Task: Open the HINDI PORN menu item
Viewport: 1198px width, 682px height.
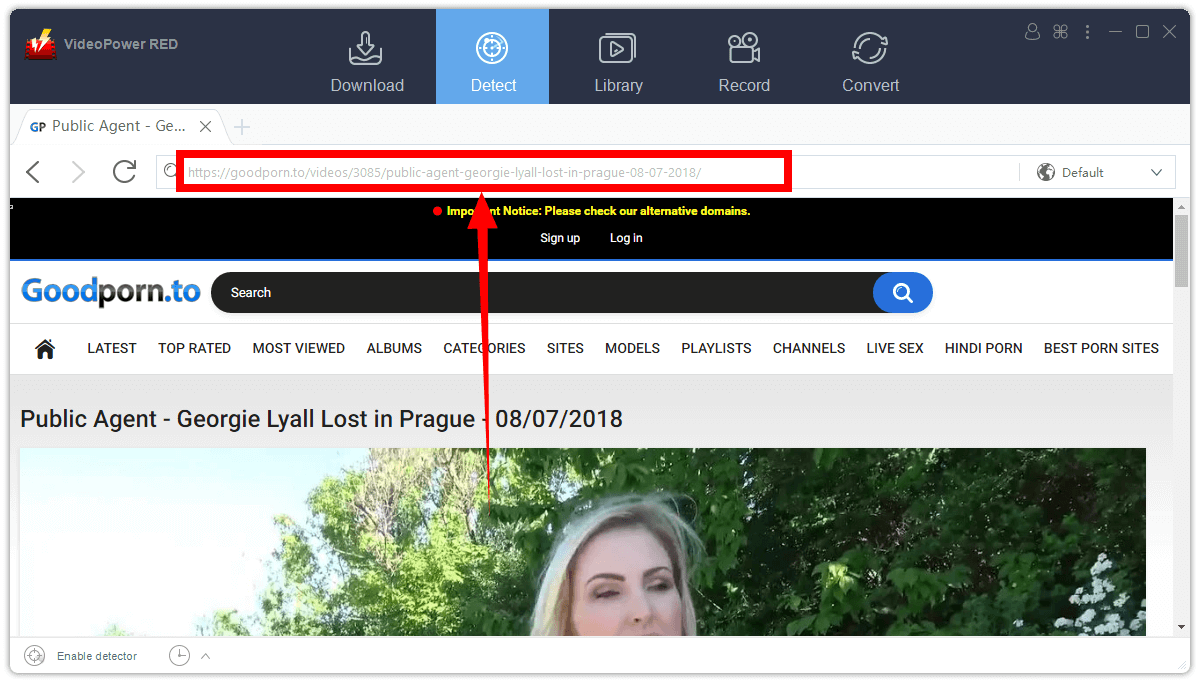Action: point(983,349)
